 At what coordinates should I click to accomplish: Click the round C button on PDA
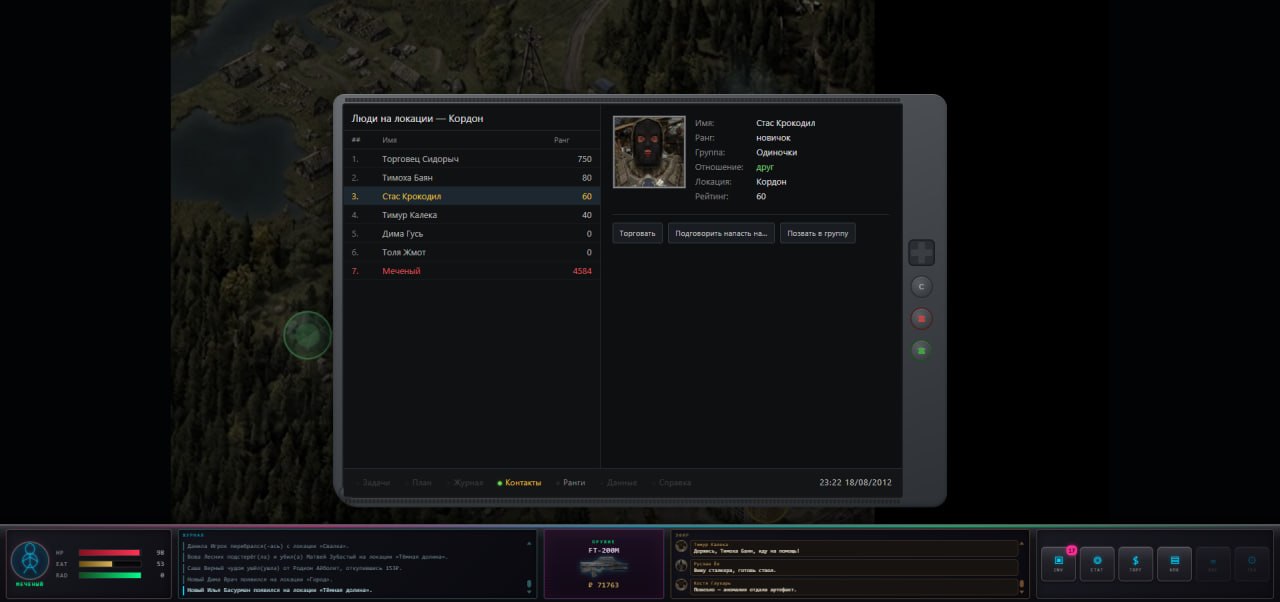tap(921, 287)
